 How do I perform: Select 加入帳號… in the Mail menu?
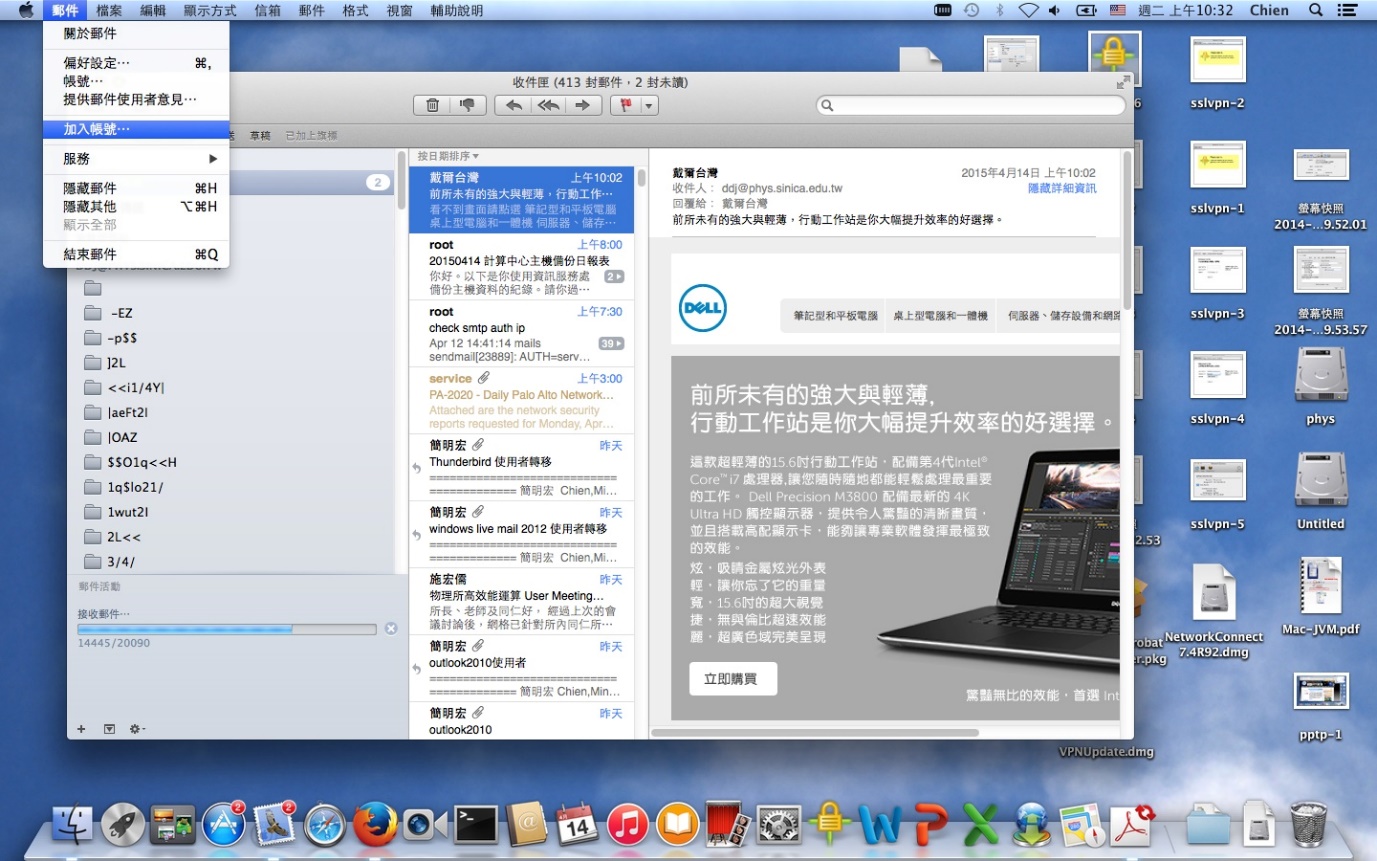136,129
